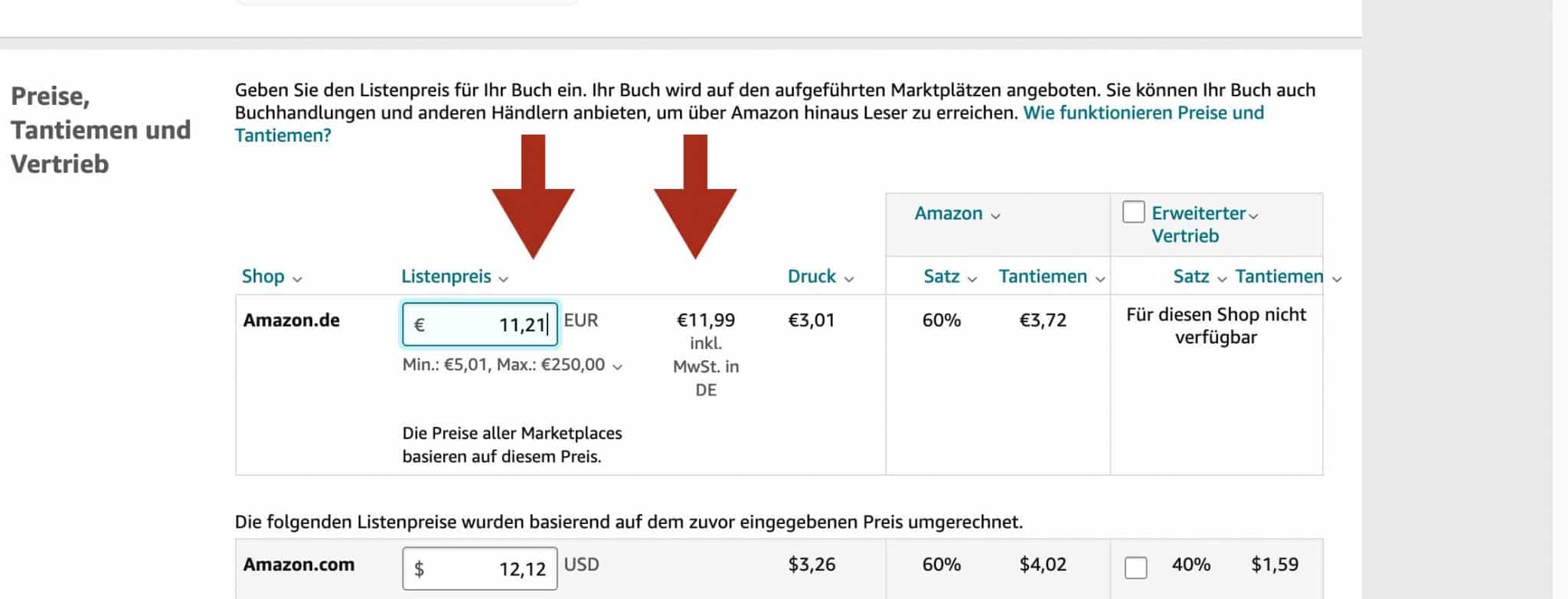Image resolution: width=1568 pixels, height=599 pixels.
Task: Click the Amazon header chevron arrow
Action: [x=995, y=216]
